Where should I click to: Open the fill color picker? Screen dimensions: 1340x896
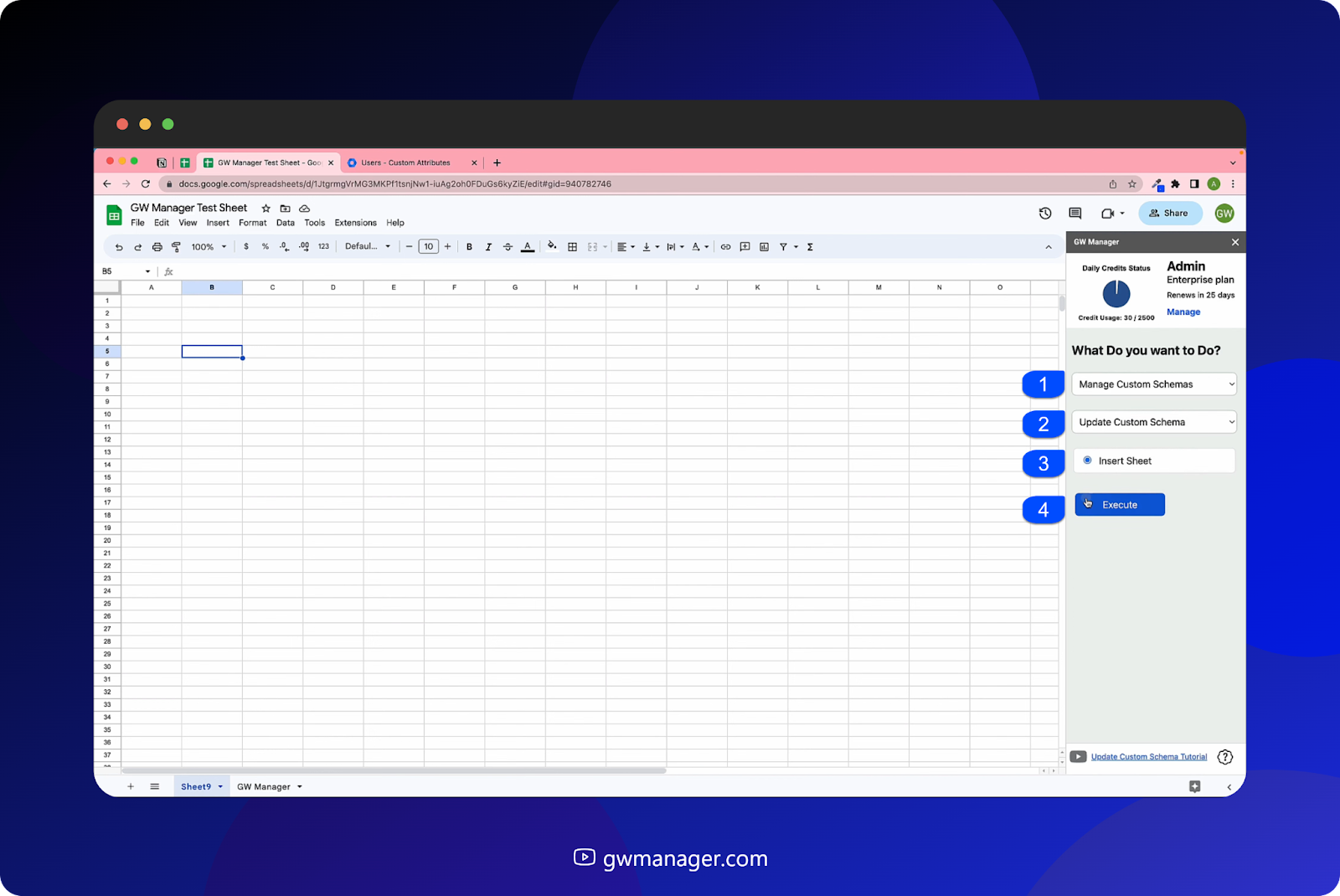point(552,246)
